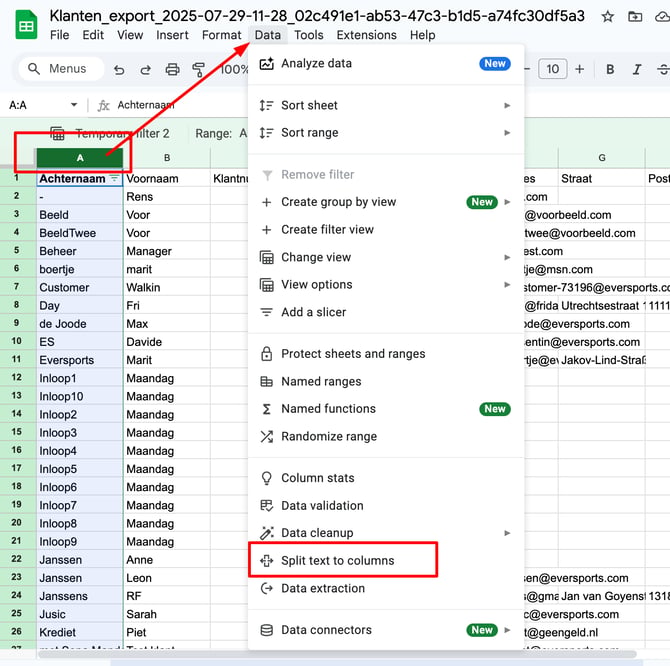The width and height of the screenshot is (670, 666).
Task: Select column G header
Action: pos(602,158)
